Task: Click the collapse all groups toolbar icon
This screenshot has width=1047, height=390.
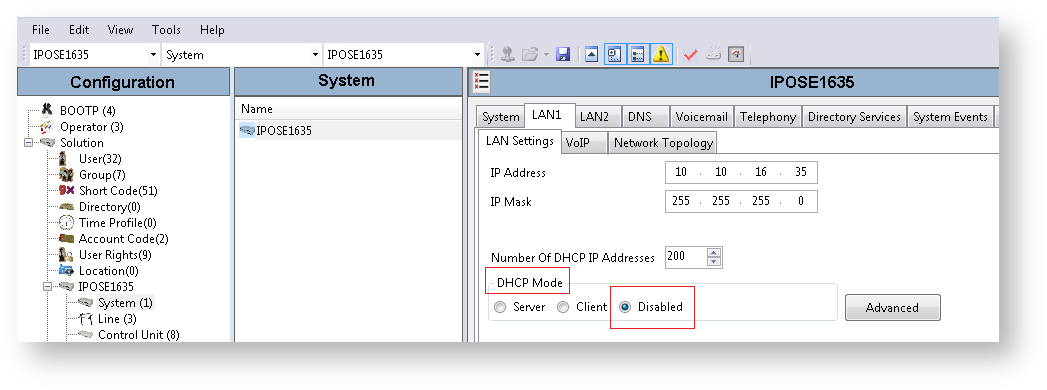Action: tap(591, 55)
